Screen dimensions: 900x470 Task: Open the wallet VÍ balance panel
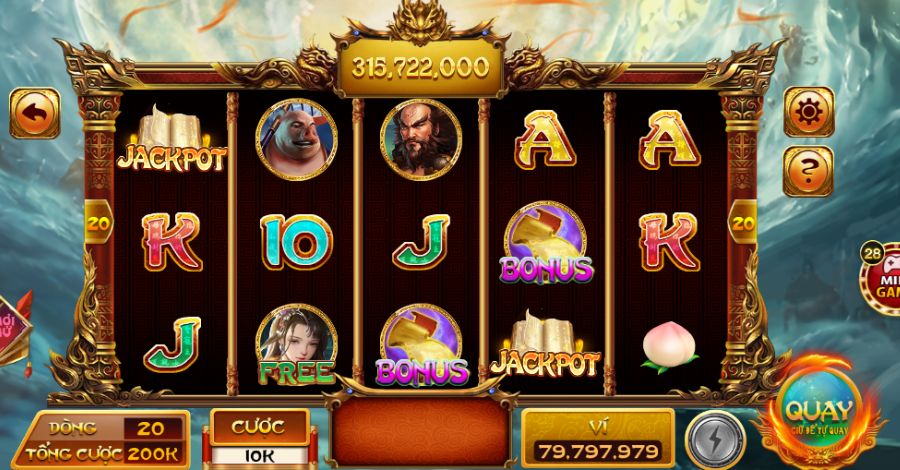pyautogui.click(x=598, y=438)
